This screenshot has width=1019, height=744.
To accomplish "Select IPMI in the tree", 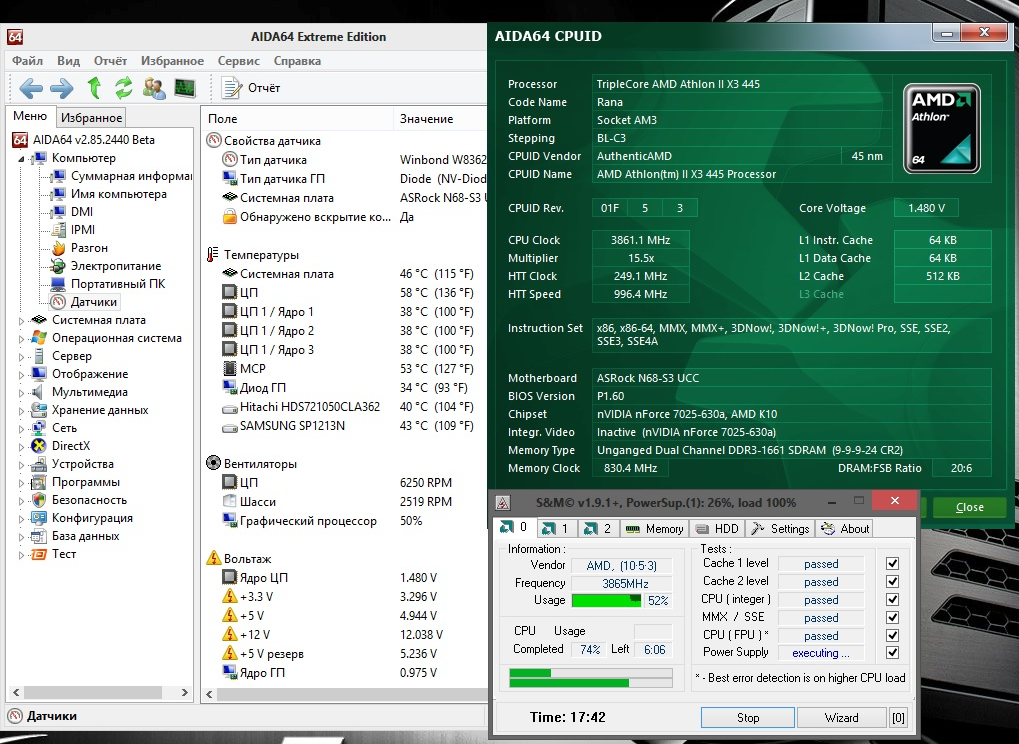I will pyautogui.click(x=73, y=229).
